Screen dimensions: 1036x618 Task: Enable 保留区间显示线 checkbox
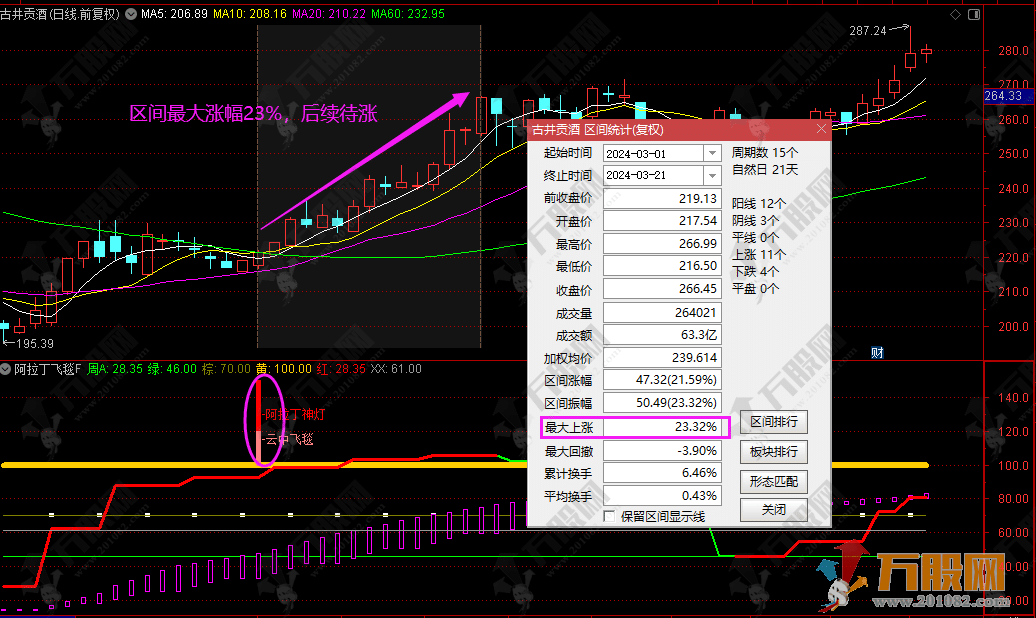click(x=609, y=516)
